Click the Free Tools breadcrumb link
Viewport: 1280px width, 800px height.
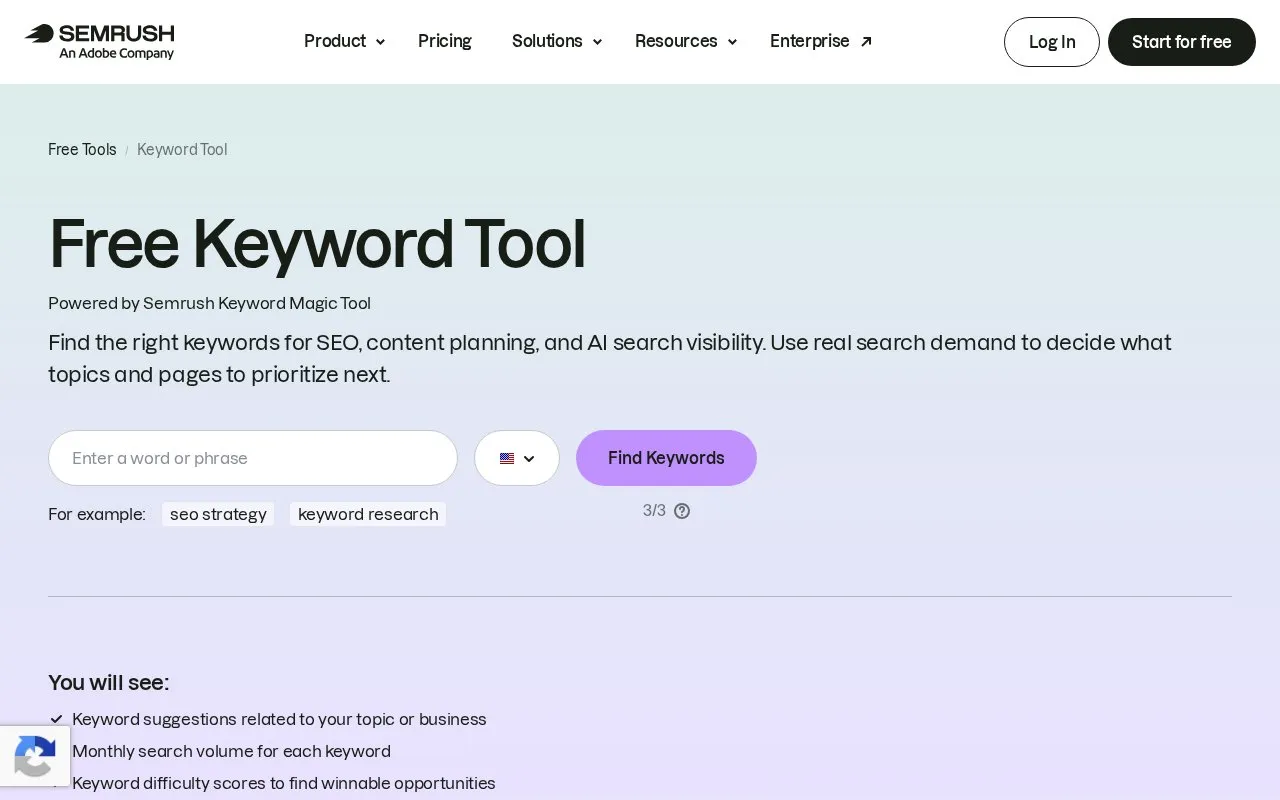coord(82,149)
